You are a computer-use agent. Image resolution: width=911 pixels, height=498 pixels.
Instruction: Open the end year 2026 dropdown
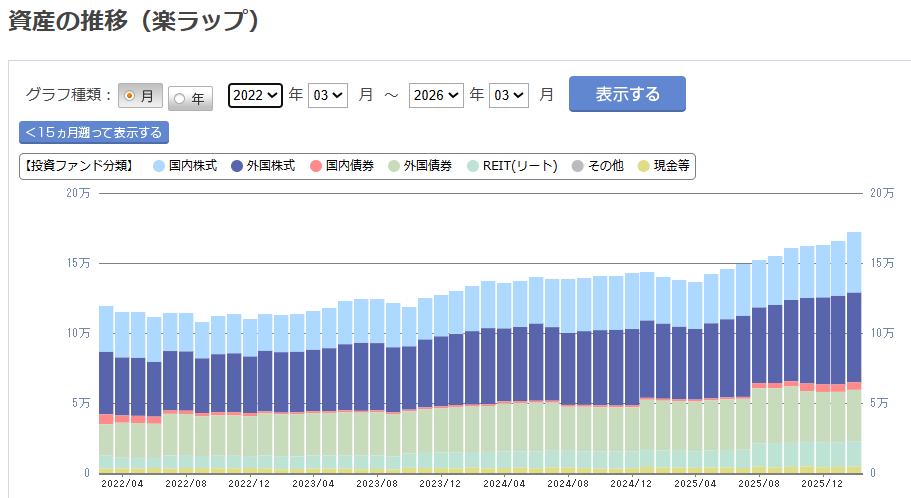tap(436, 95)
